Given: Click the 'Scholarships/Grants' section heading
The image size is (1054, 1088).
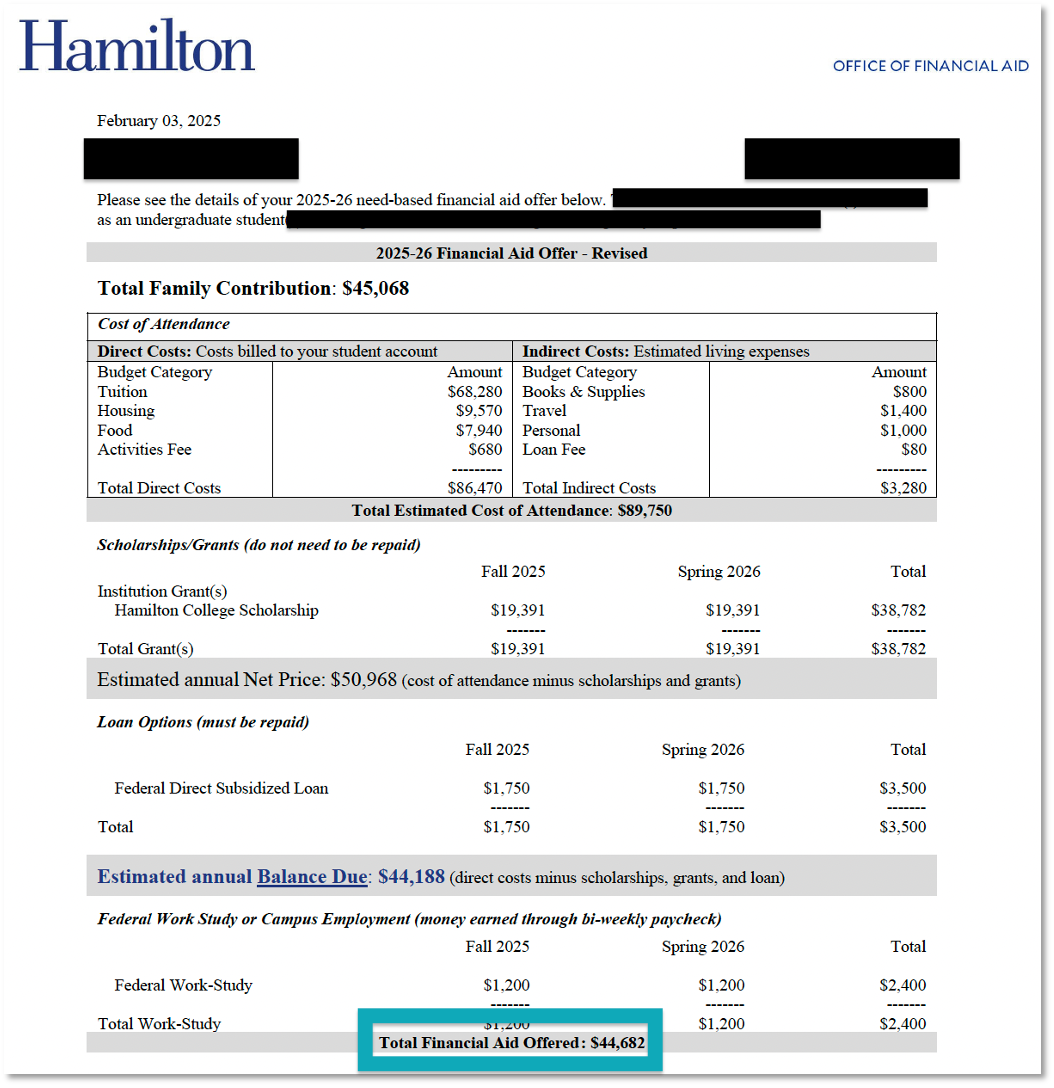Looking at the screenshot, I should tap(259, 545).
